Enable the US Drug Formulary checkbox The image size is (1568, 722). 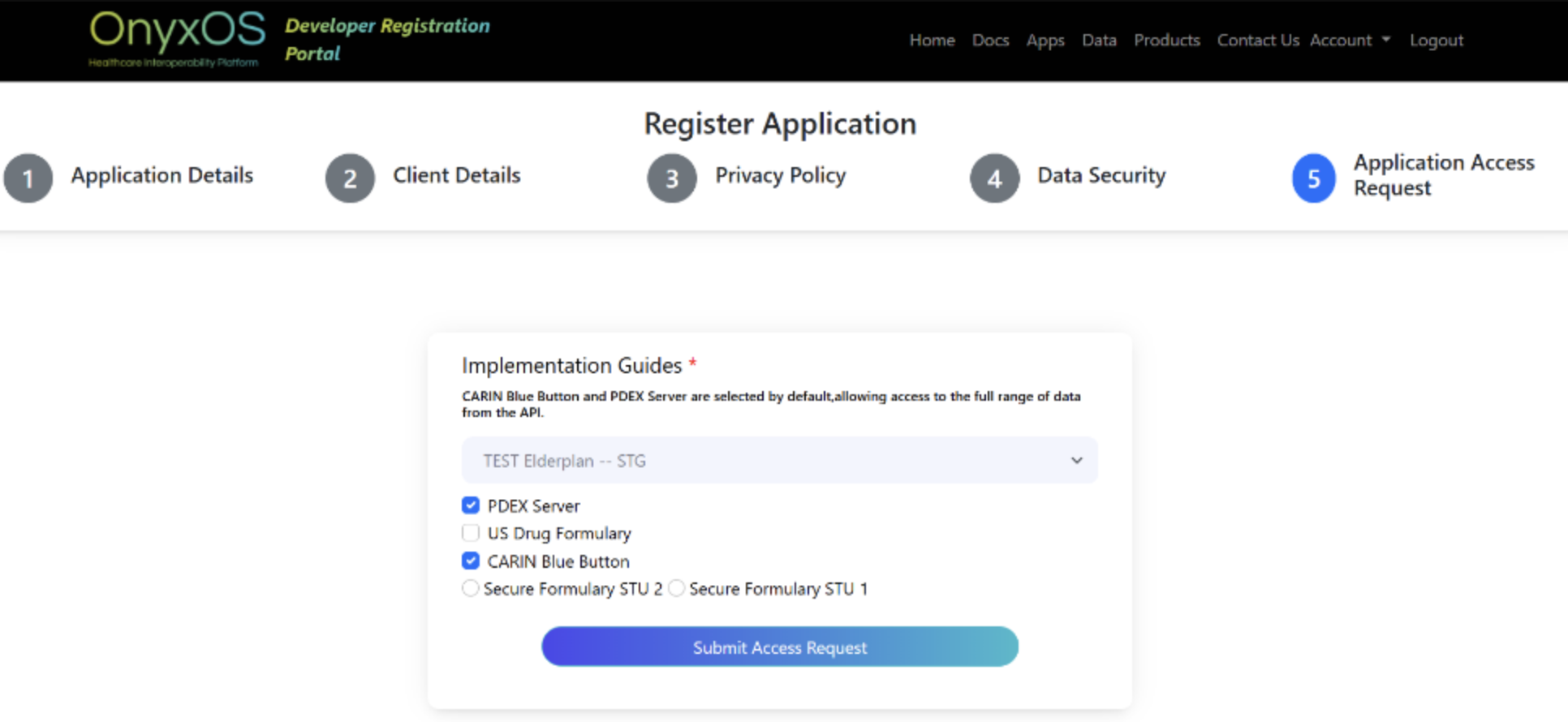click(x=471, y=533)
